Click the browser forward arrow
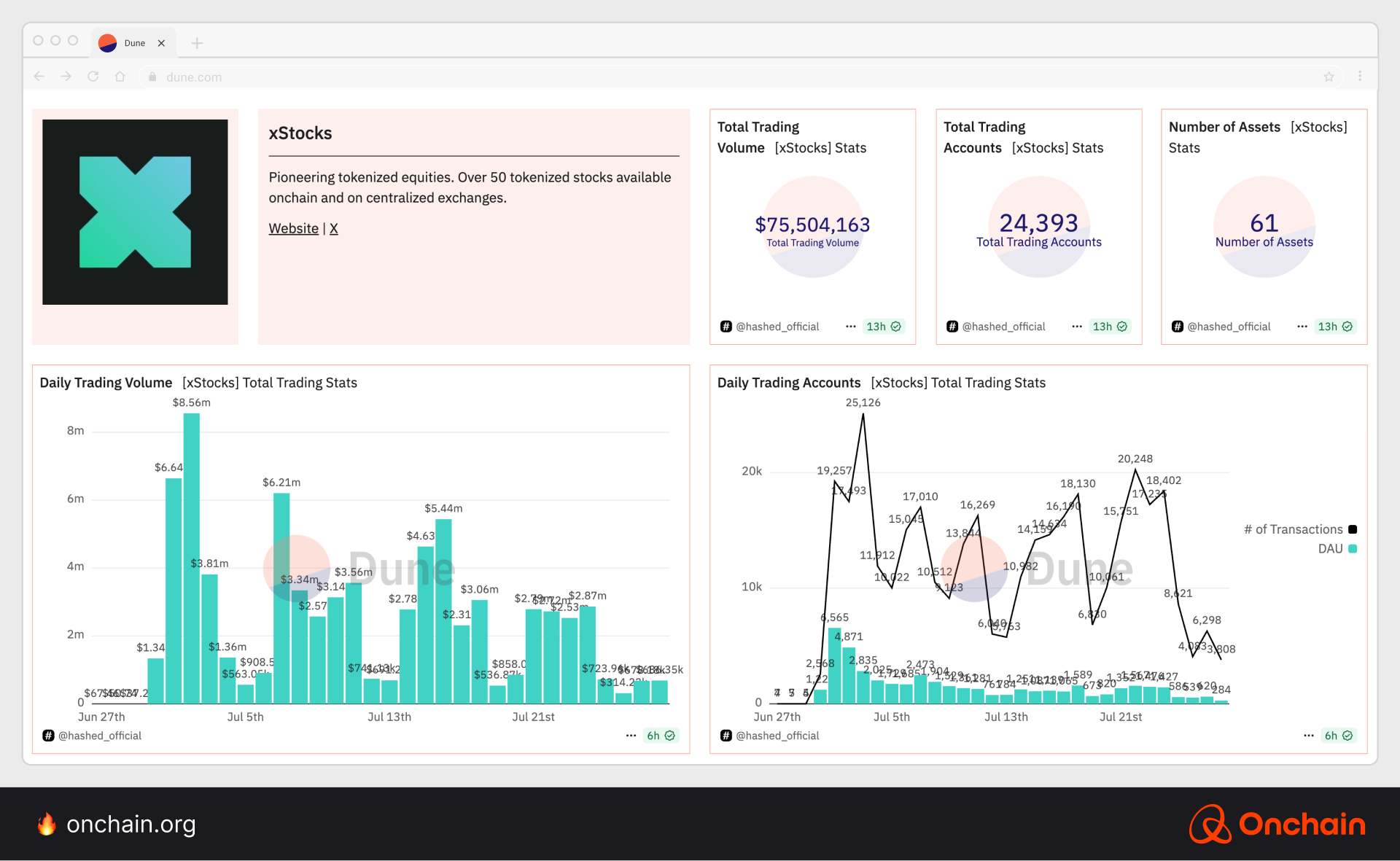 click(x=66, y=77)
